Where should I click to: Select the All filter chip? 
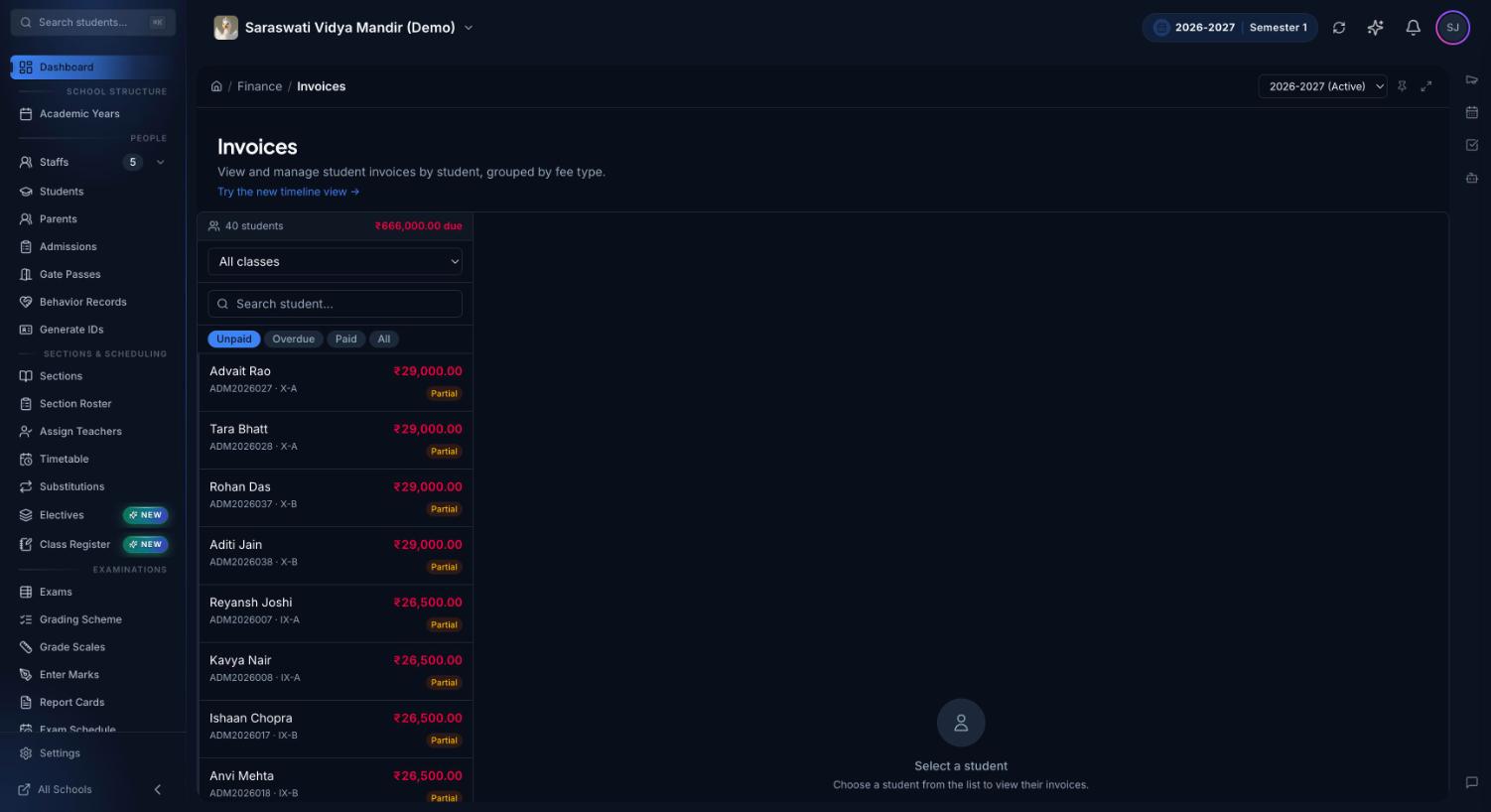[x=384, y=339]
